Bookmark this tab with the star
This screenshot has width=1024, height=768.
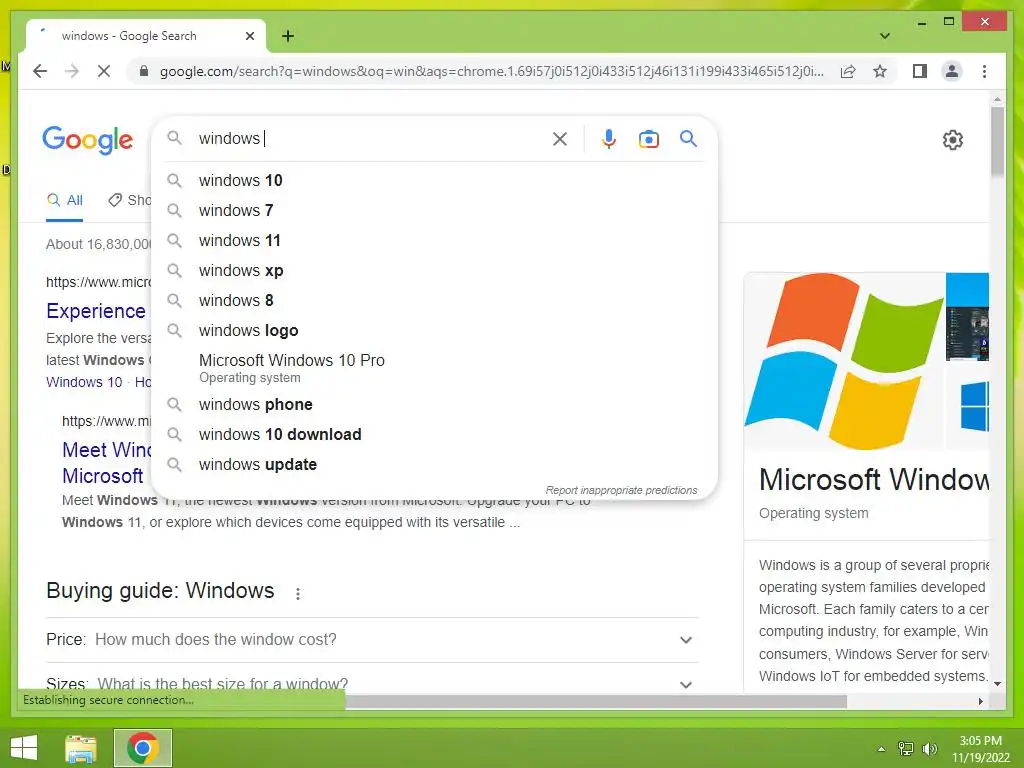[880, 71]
